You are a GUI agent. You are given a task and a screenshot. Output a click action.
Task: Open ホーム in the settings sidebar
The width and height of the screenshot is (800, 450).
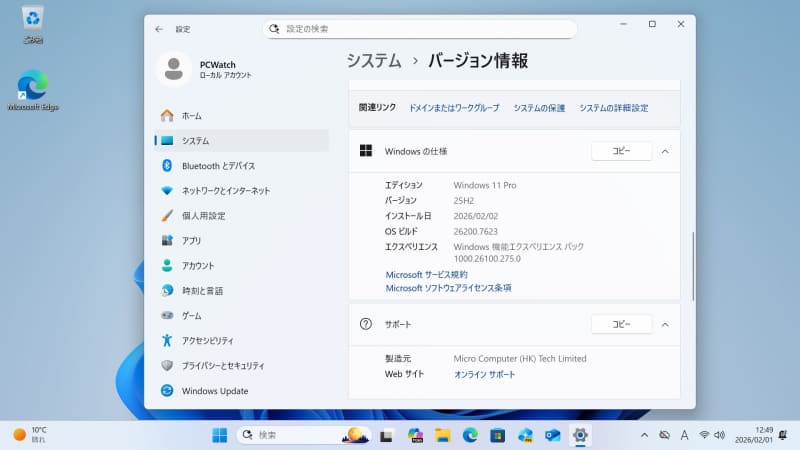242,116
